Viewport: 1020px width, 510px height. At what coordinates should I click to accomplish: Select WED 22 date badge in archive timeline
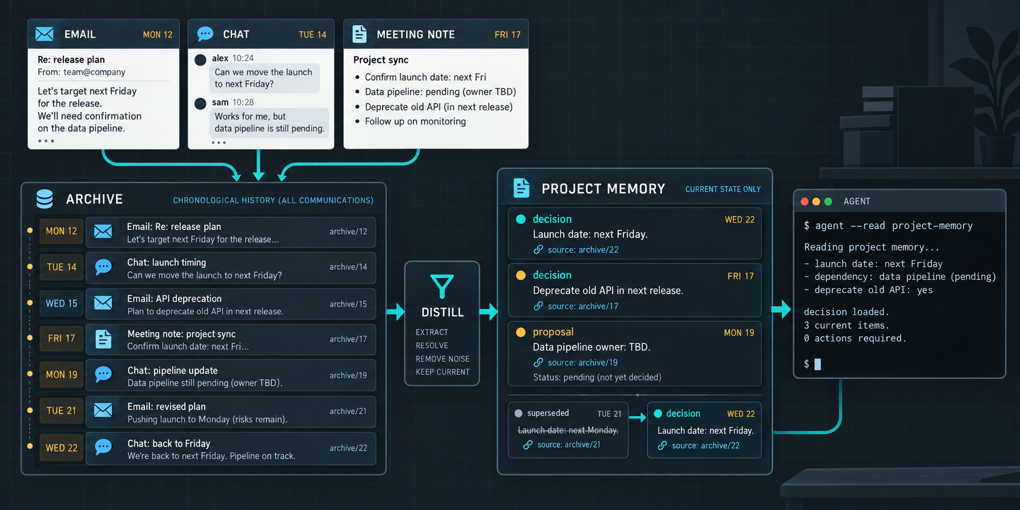[62, 448]
